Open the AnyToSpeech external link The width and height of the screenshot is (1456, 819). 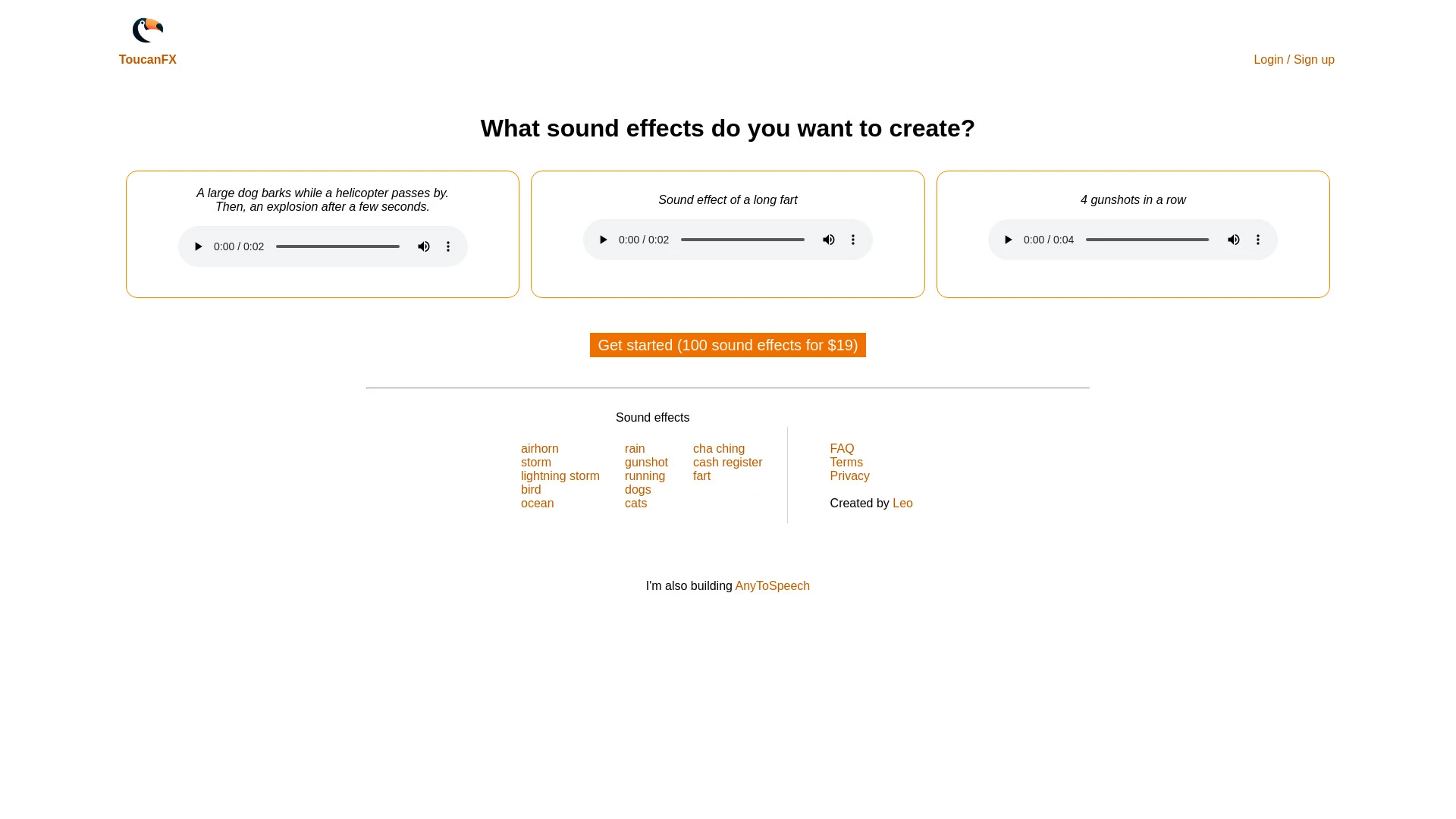pos(772,585)
